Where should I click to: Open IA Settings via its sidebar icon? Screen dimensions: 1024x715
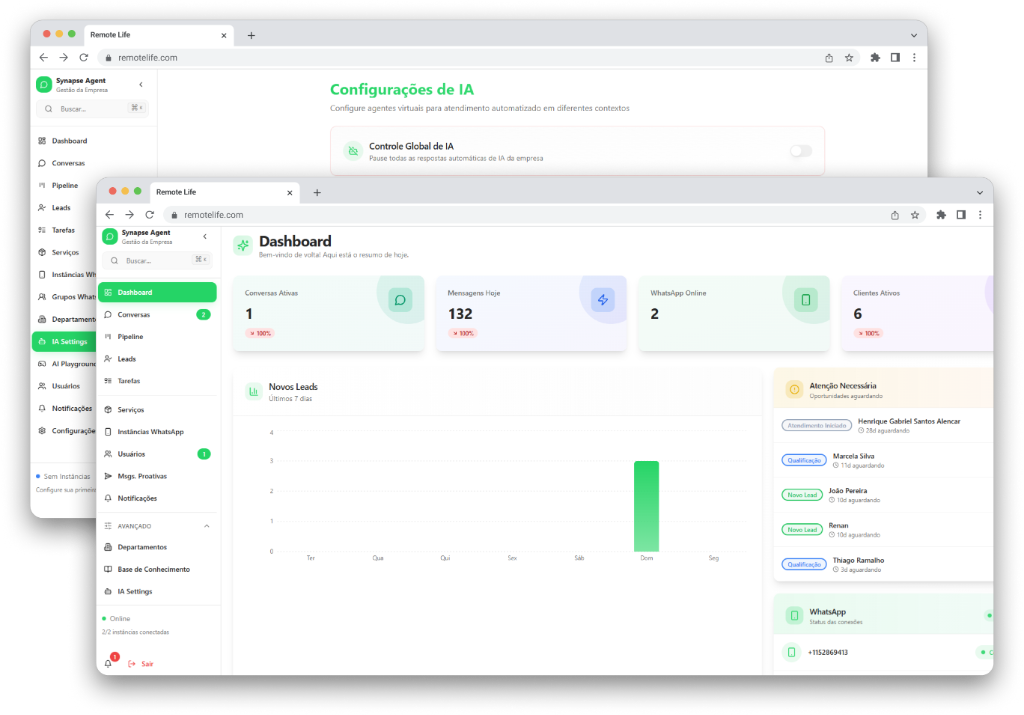tap(110, 590)
